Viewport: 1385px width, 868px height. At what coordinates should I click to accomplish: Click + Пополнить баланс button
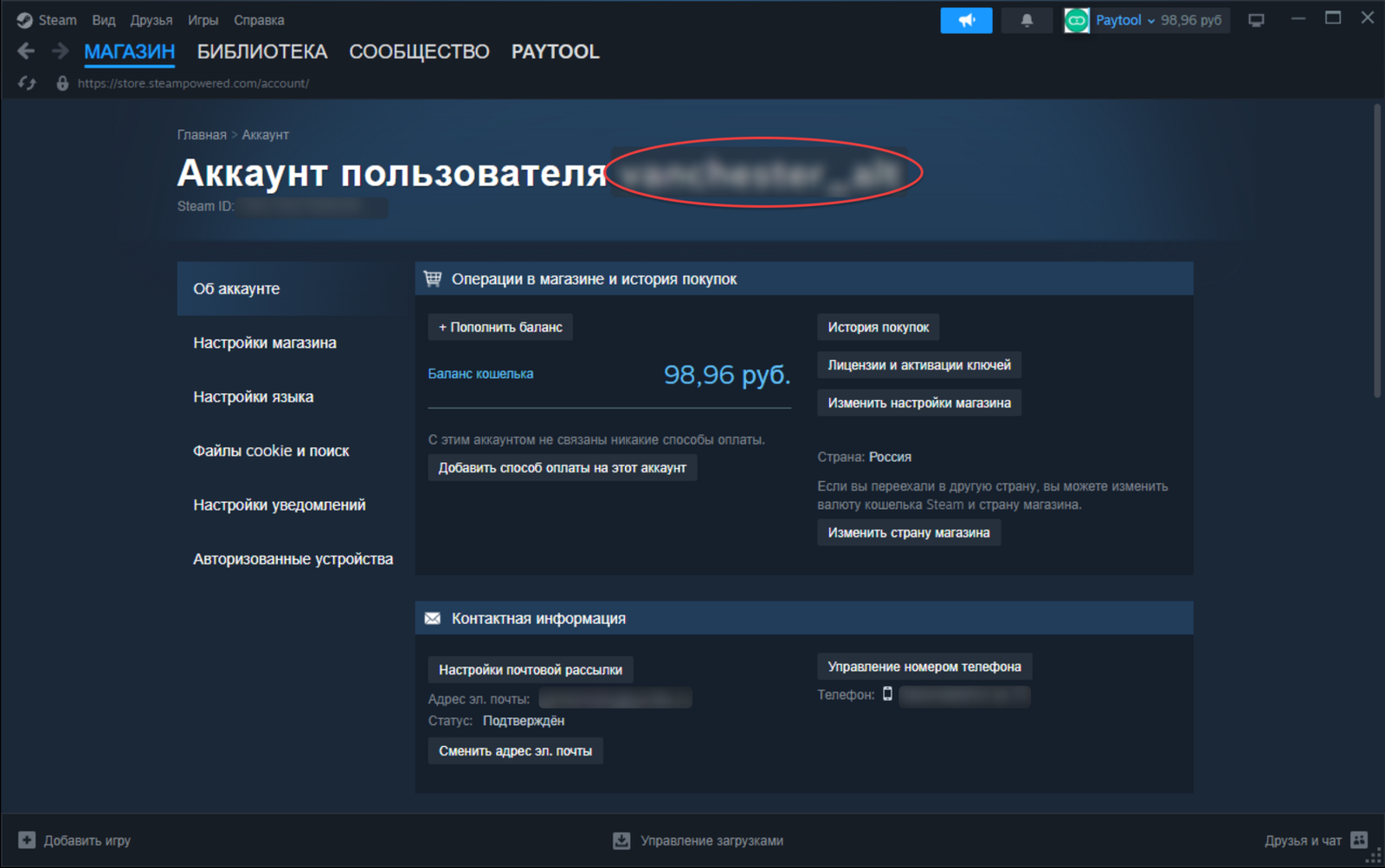pos(500,327)
